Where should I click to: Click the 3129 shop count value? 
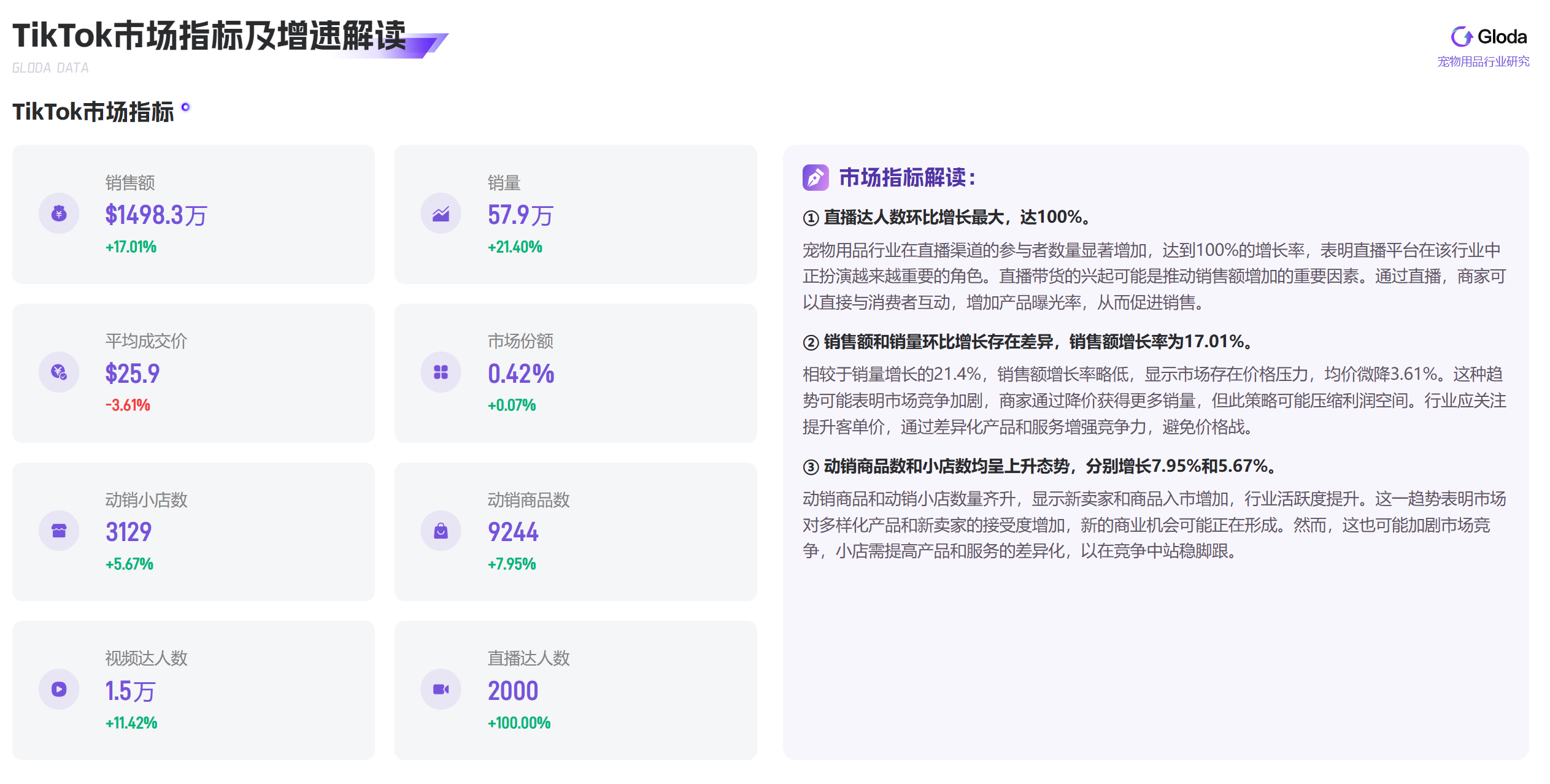click(128, 532)
